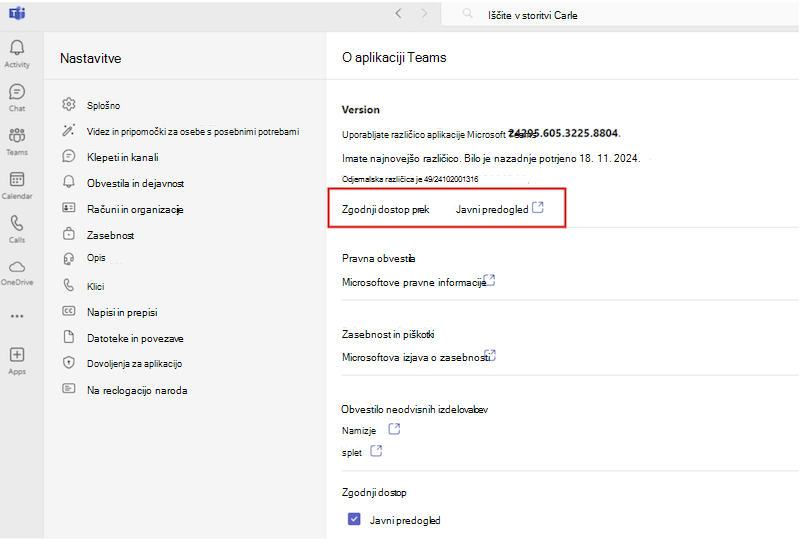Click the external link icon after Javni predogled

tap(538, 207)
